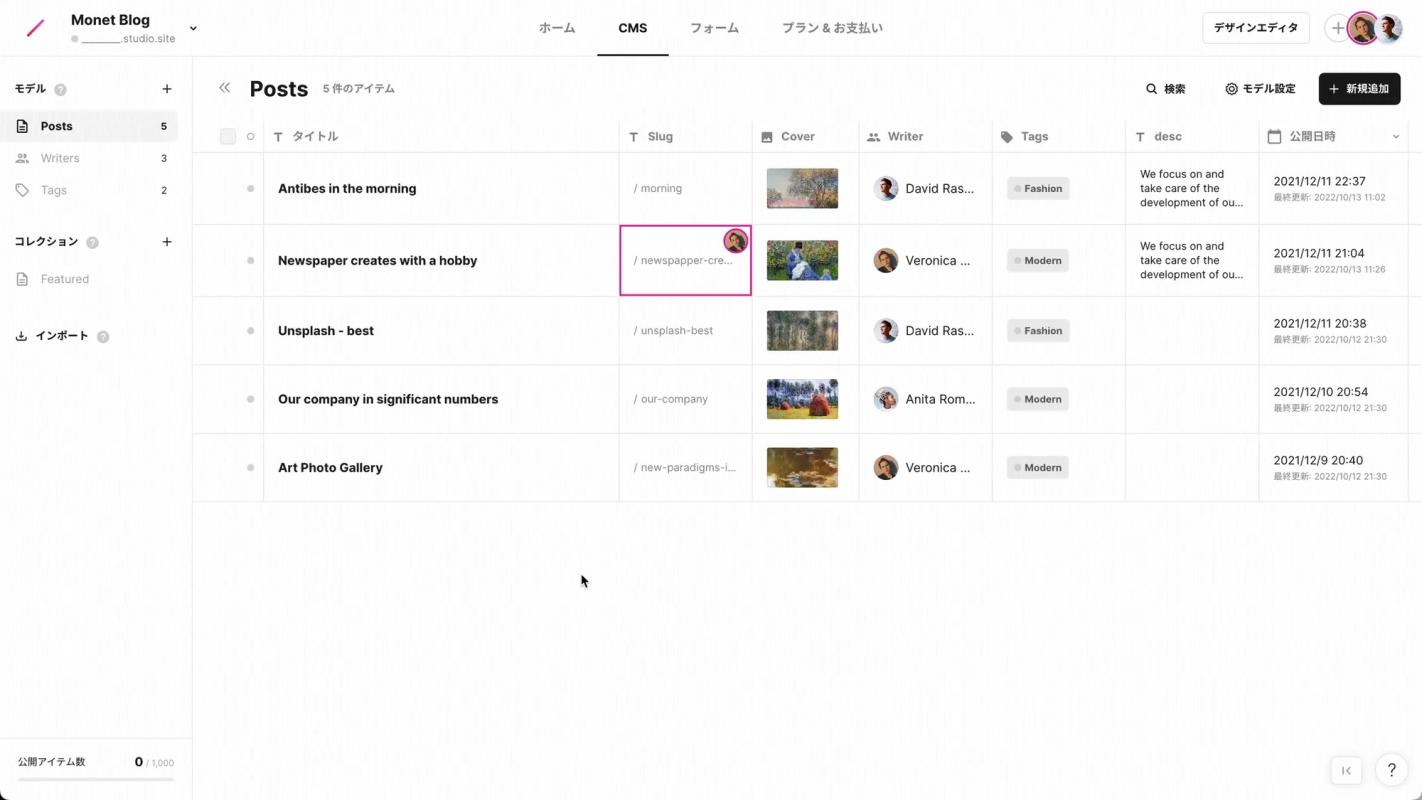The height and width of the screenshot is (800, 1422).
Task: Open cover thumbnail for Antibes in the morning
Action: [802, 189]
